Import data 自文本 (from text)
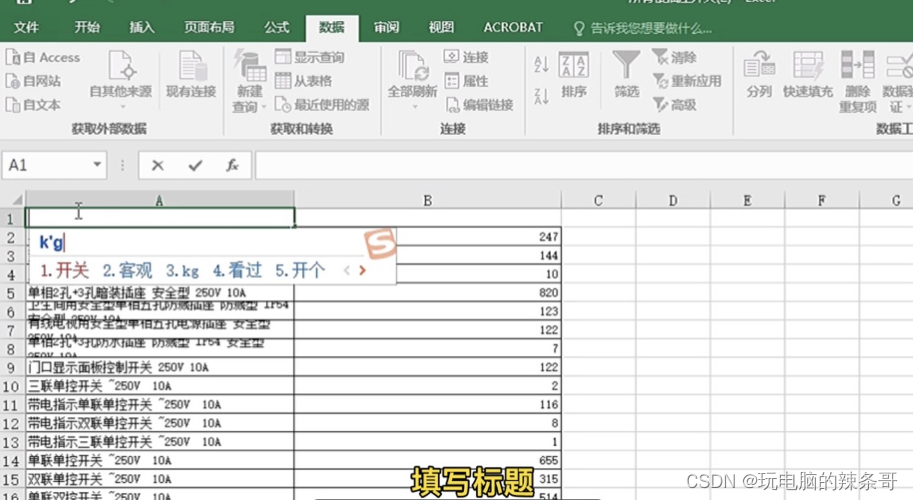The height and width of the screenshot is (500, 913). tap(33, 105)
